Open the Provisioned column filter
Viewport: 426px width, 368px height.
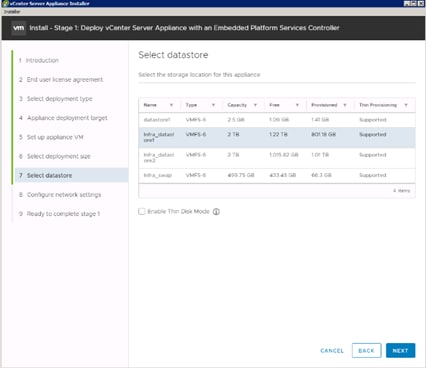pos(345,105)
